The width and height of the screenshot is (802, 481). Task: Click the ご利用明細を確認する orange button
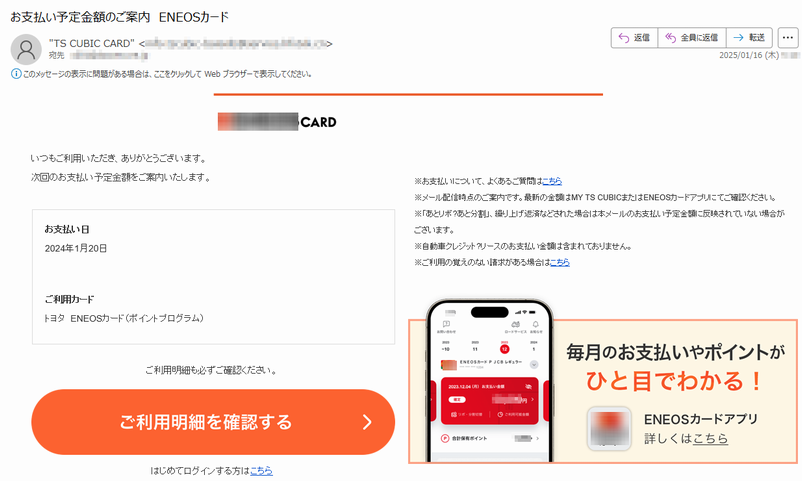point(213,422)
